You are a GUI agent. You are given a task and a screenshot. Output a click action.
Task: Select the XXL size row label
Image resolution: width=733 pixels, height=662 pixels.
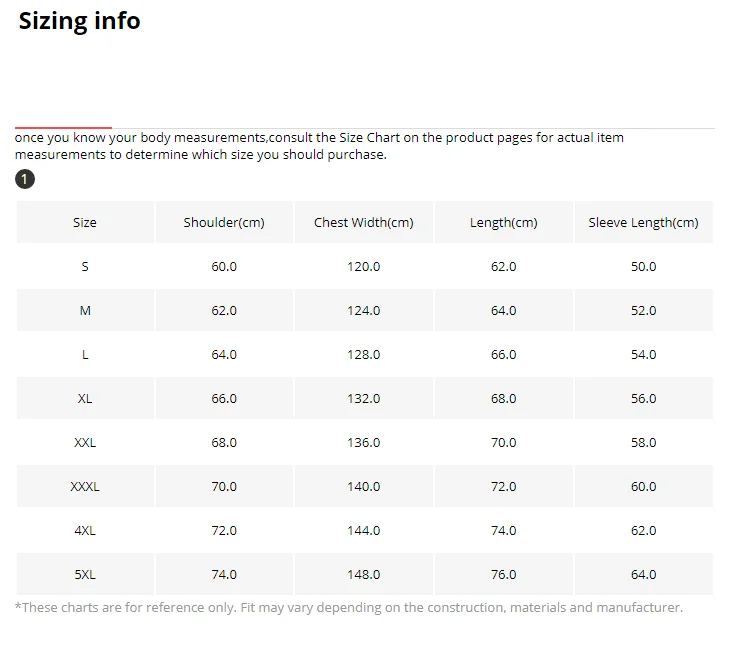(85, 442)
